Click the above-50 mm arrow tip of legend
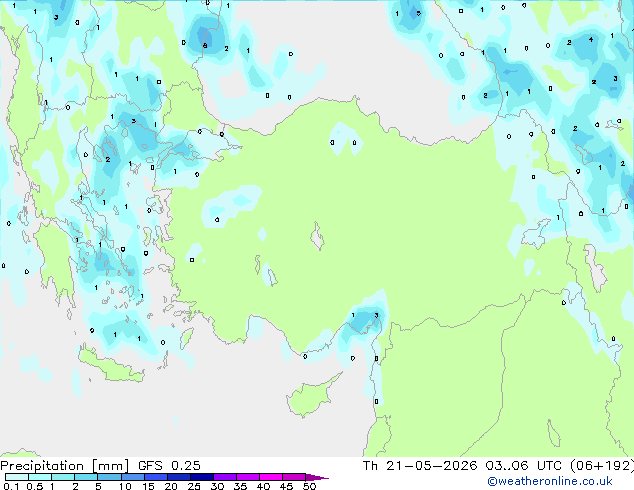Viewport: 634px width, 490px height. [x=317, y=477]
